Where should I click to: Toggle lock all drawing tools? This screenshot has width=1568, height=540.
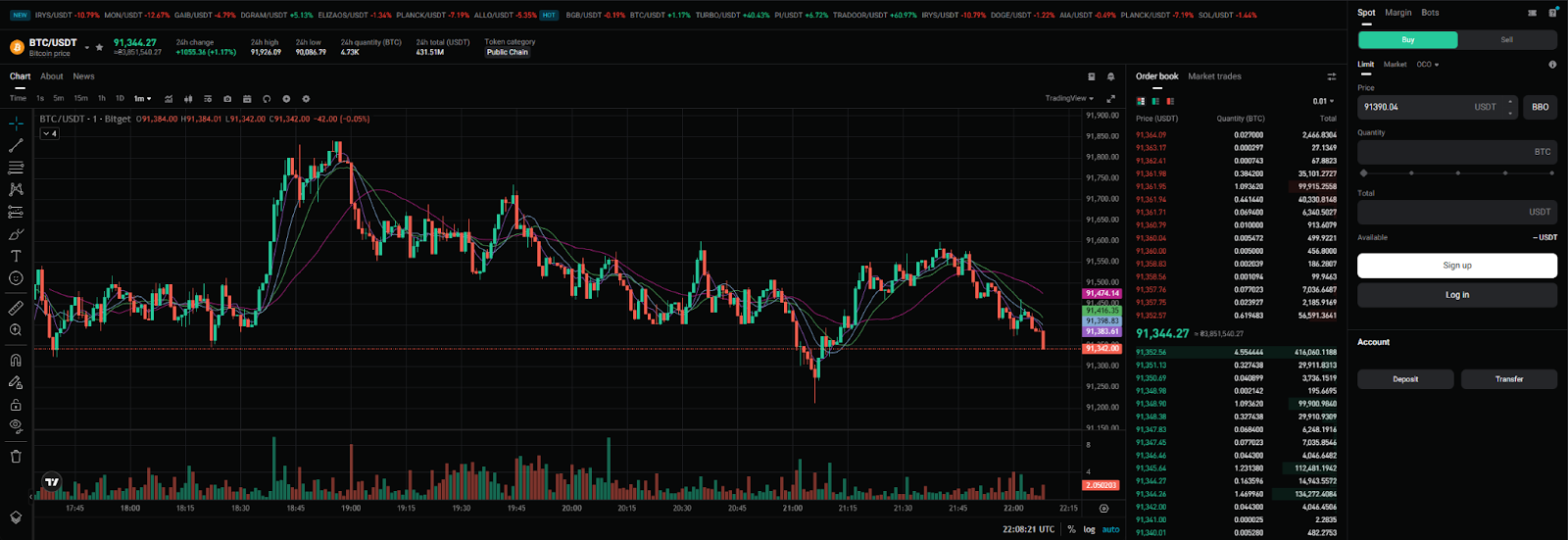pos(16,404)
